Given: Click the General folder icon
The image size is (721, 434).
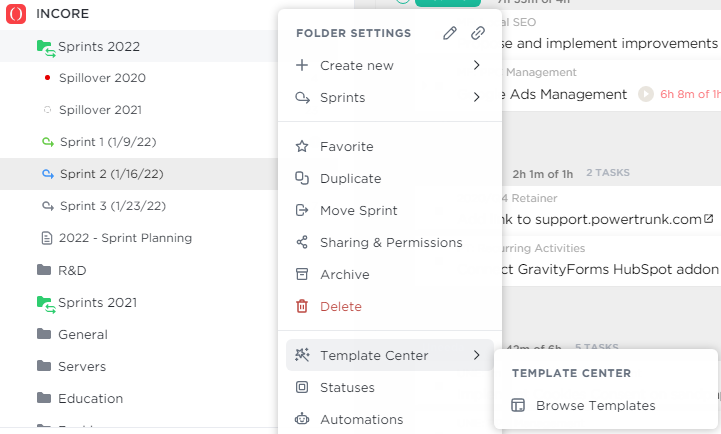Looking at the screenshot, I should tap(44, 334).
